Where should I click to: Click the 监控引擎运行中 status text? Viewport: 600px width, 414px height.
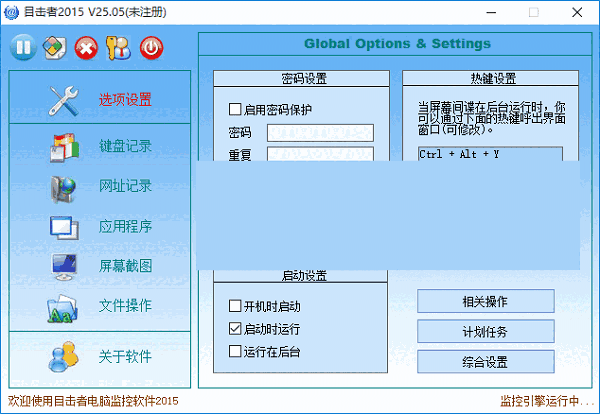546,401
